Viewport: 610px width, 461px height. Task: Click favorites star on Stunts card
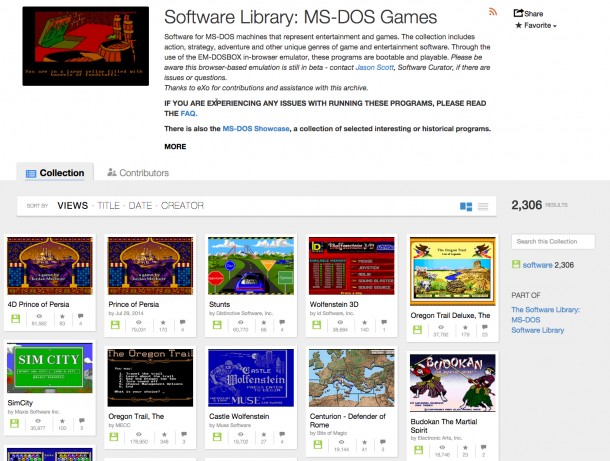point(264,323)
